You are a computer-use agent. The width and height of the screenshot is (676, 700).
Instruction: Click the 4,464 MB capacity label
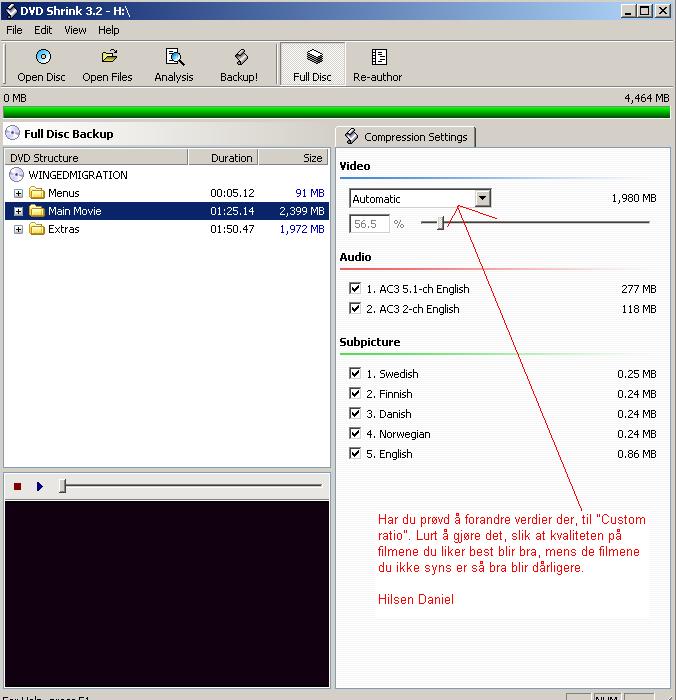[x=647, y=98]
